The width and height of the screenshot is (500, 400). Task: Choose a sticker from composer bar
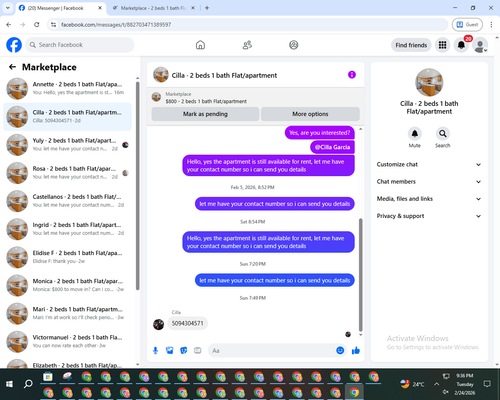[183, 350]
